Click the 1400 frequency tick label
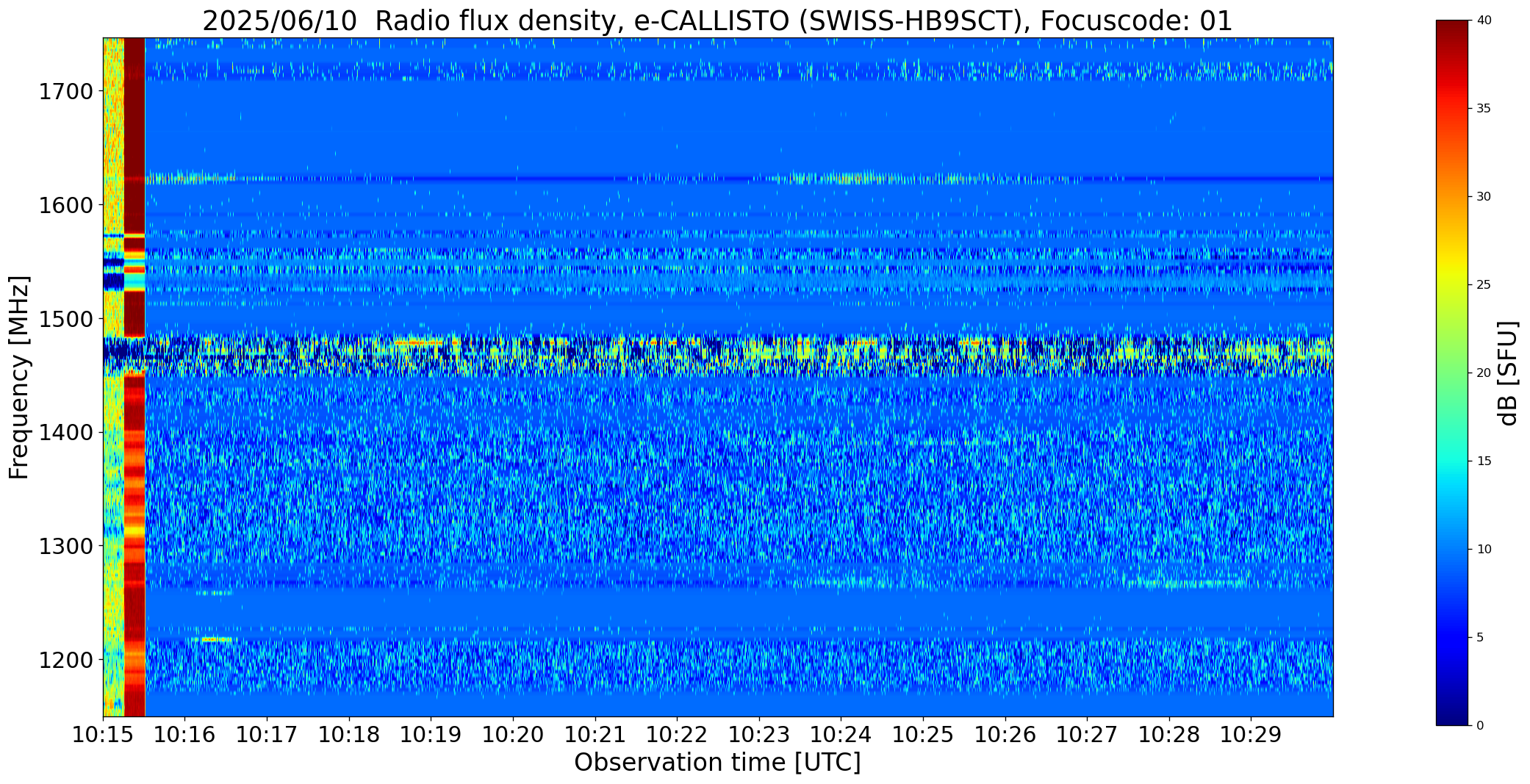1530x784 pixels. pyautogui.click(x=65, y=433)
